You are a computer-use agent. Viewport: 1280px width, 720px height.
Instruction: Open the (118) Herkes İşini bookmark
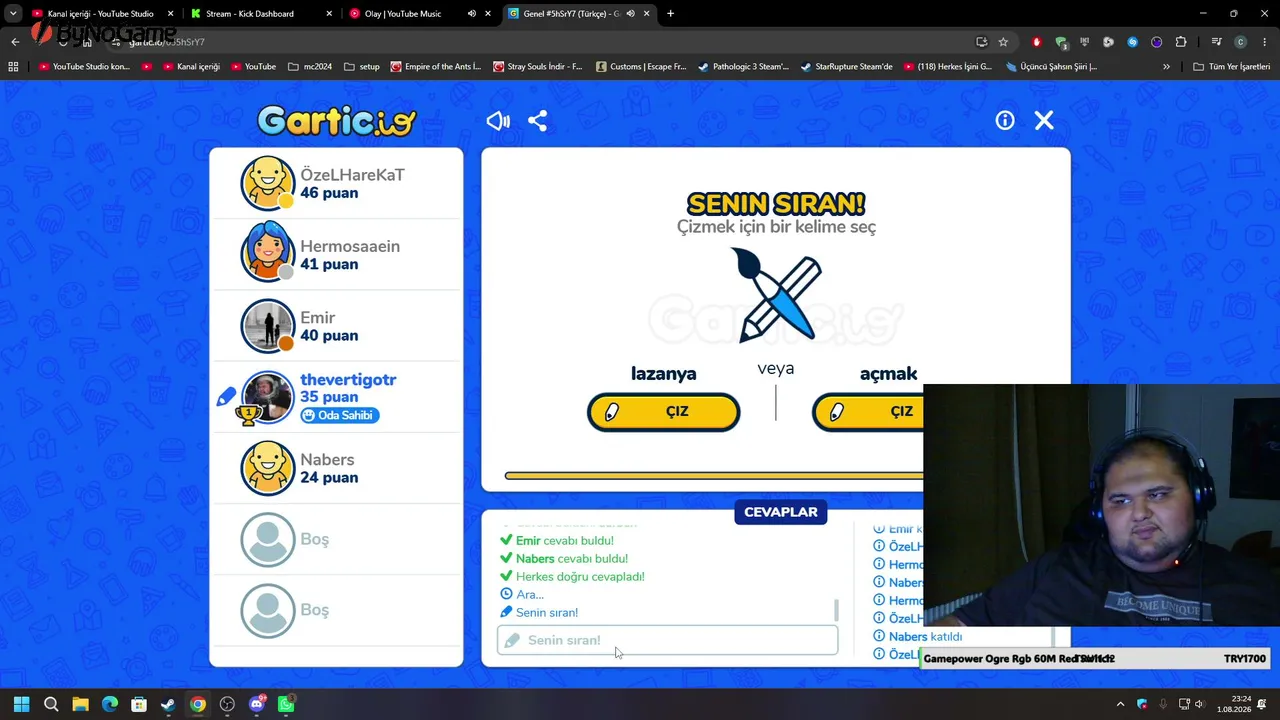click(948, 67)
